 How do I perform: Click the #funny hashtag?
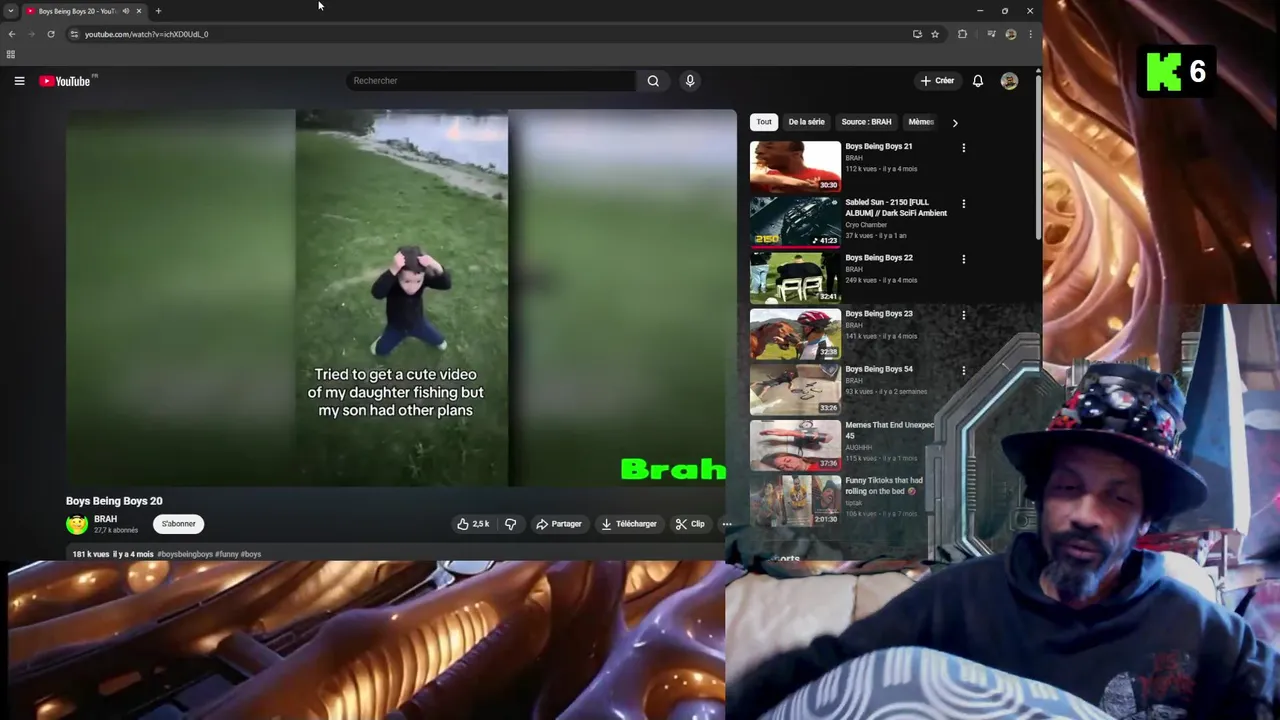227,554
